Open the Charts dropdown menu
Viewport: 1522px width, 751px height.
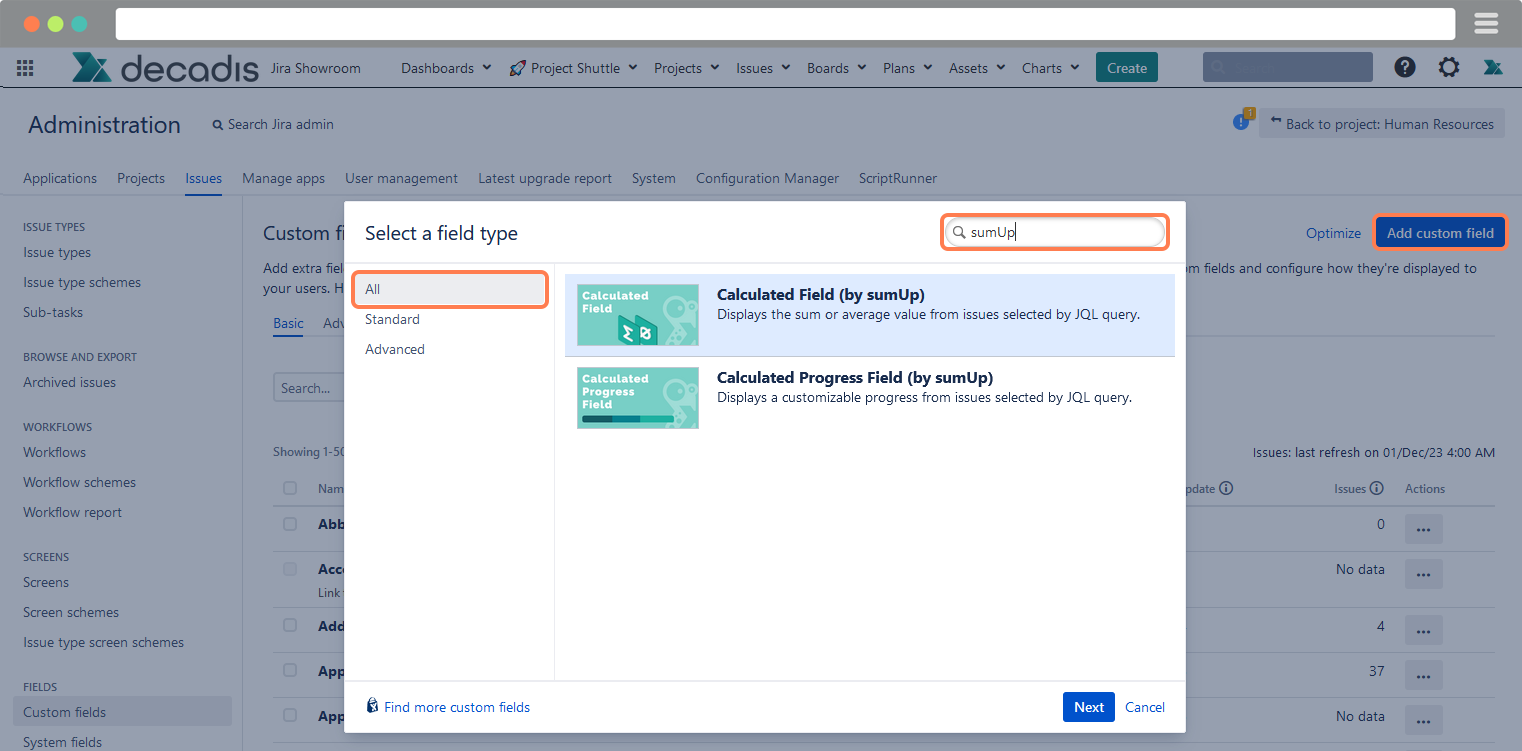[x=1050, y=68]
